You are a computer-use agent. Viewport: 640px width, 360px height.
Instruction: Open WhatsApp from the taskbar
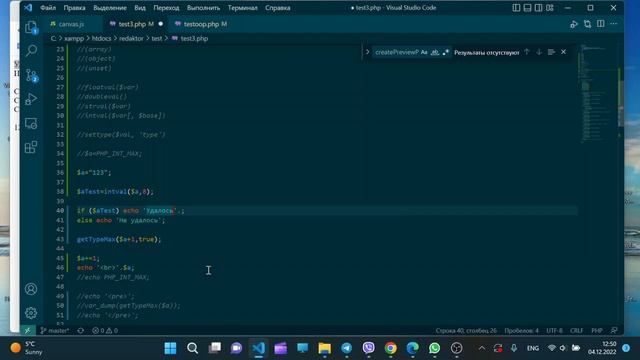pos(434,348)
